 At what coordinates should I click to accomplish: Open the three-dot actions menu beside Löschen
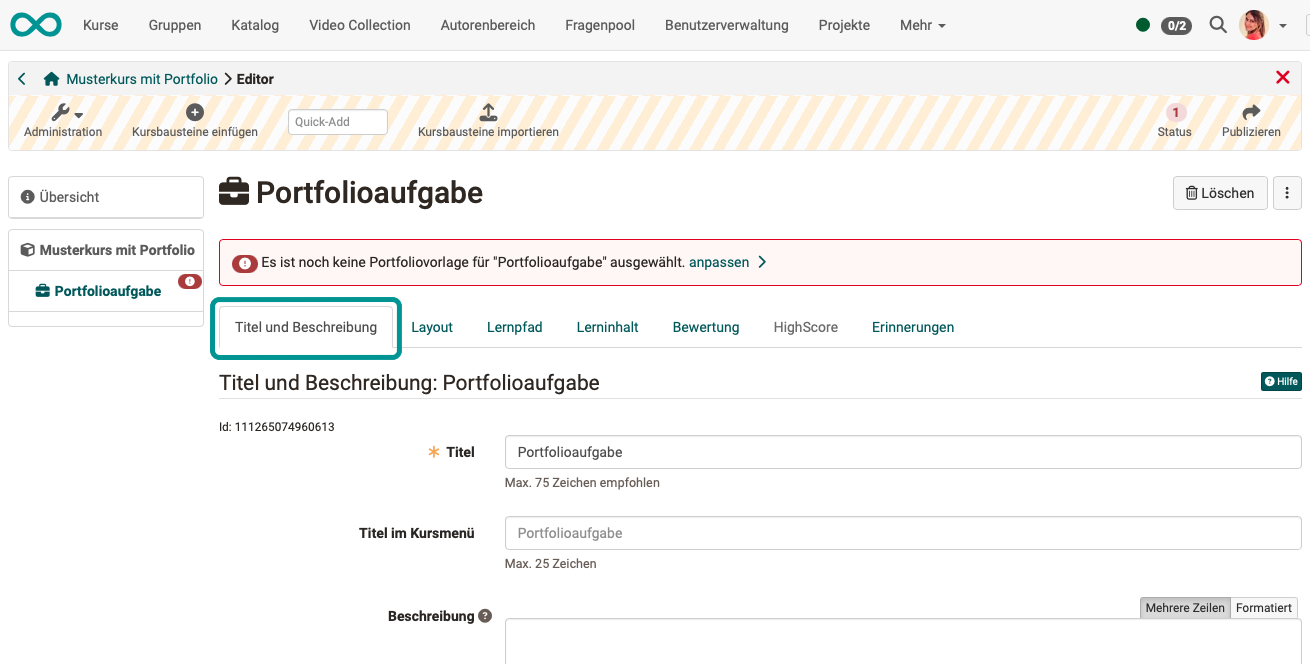[x=1287, y=192]
